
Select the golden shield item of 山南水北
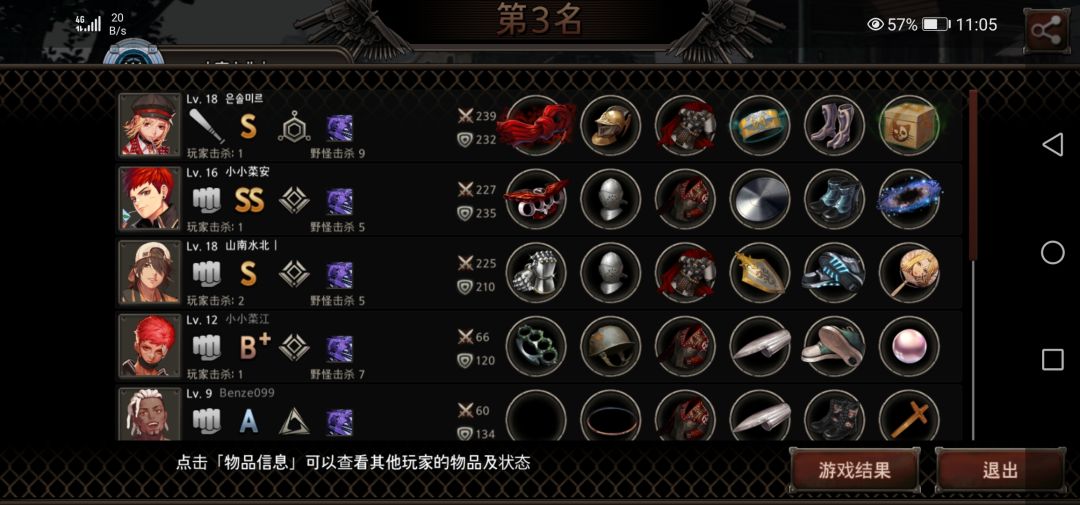[760, 272]
